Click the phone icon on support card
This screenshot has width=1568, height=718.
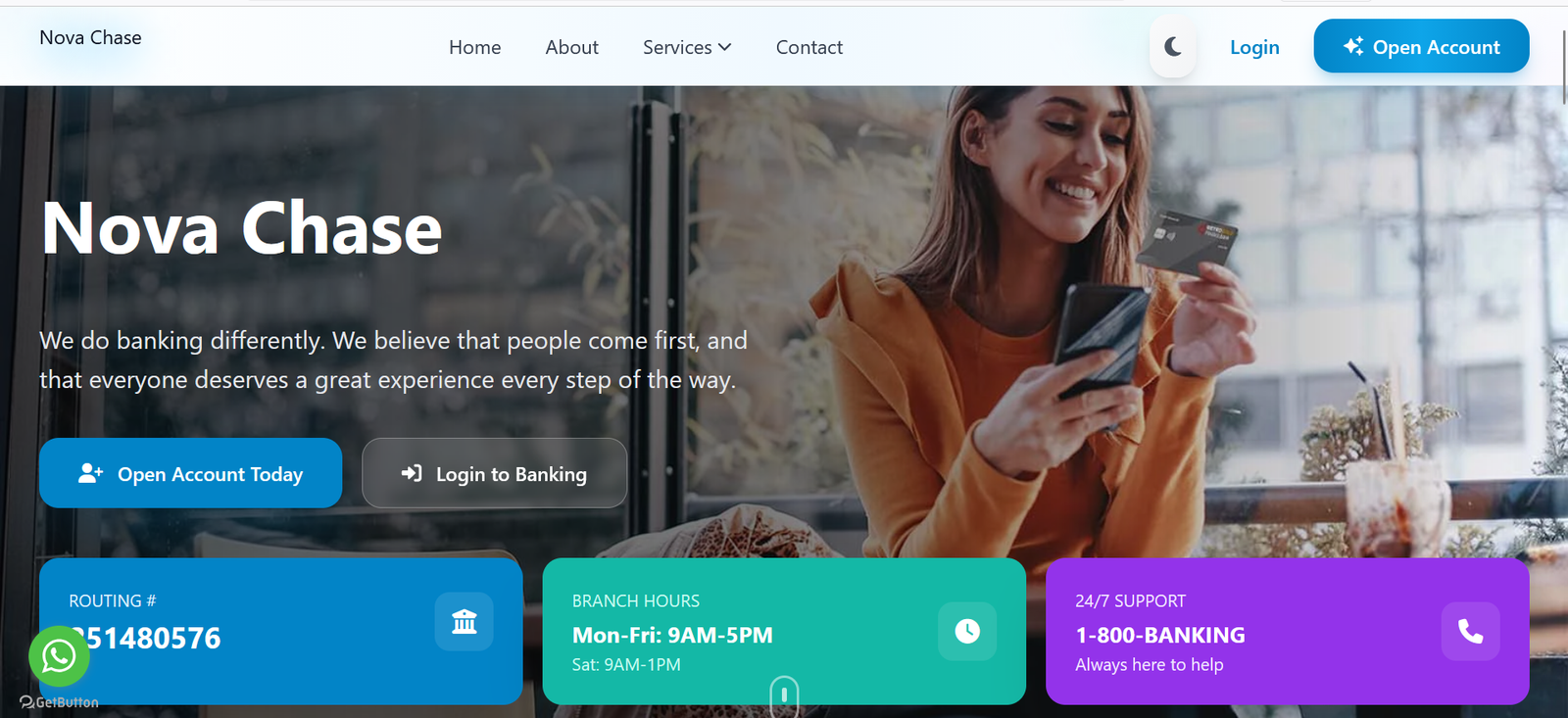[1470, 631]
